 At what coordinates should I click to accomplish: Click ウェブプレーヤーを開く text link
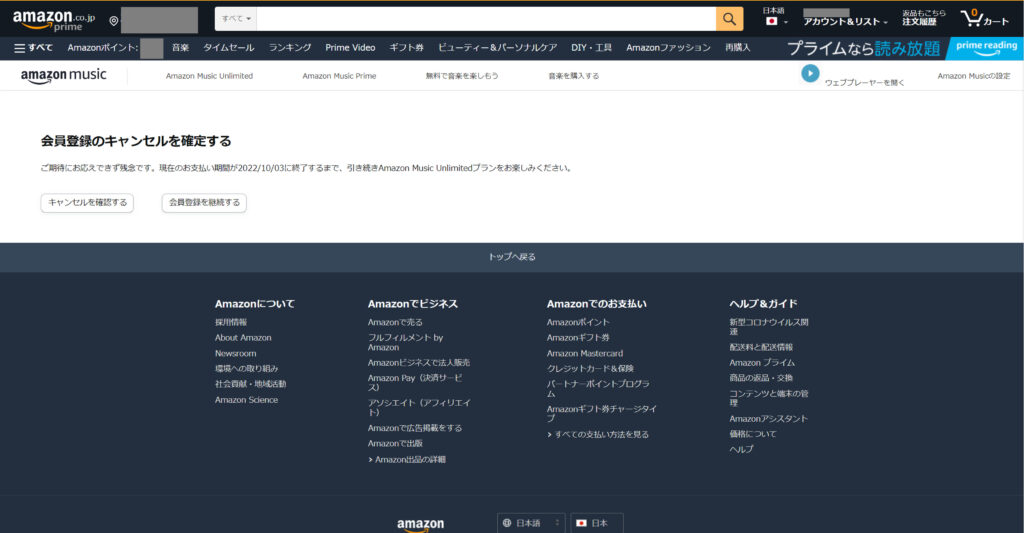point(864,83)
